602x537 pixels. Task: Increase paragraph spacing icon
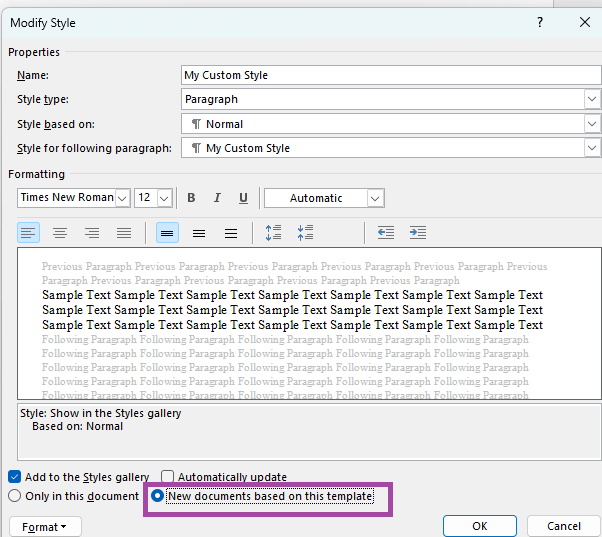[x=273, y=233]
